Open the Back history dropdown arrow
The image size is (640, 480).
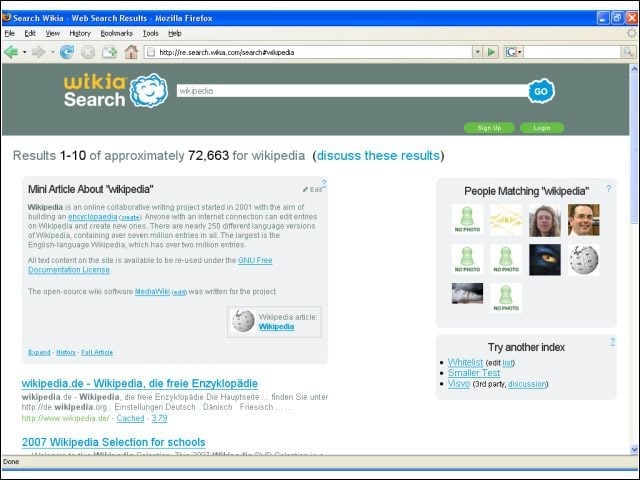(24, 52)
